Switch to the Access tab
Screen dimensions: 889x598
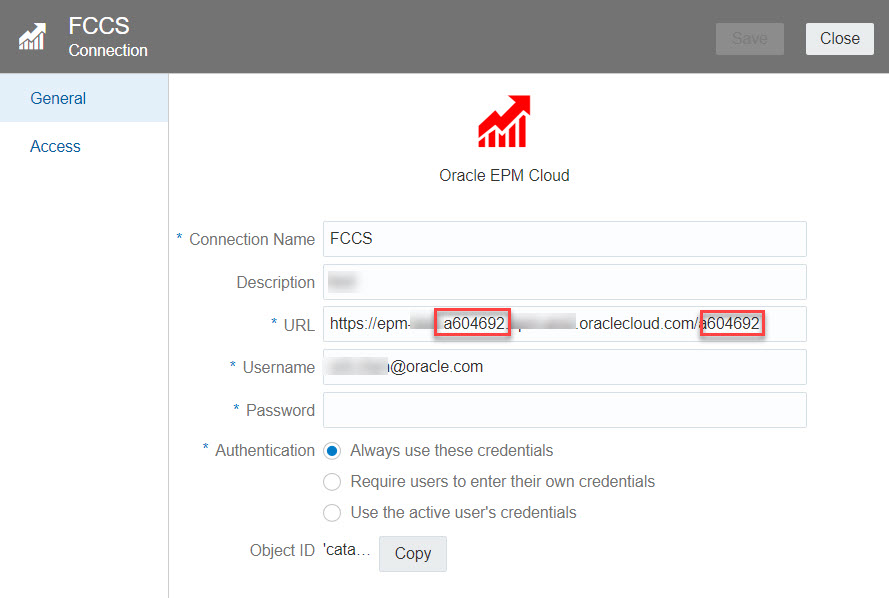point(84,146)
